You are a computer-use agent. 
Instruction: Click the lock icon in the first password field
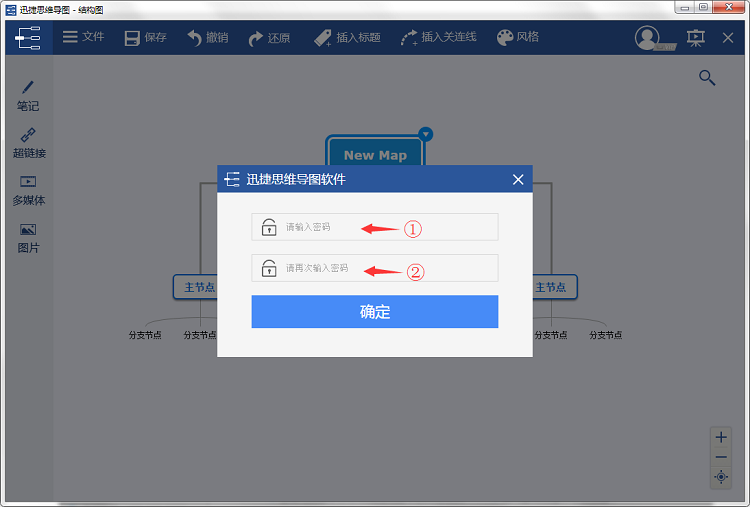[x=269, y=227]
